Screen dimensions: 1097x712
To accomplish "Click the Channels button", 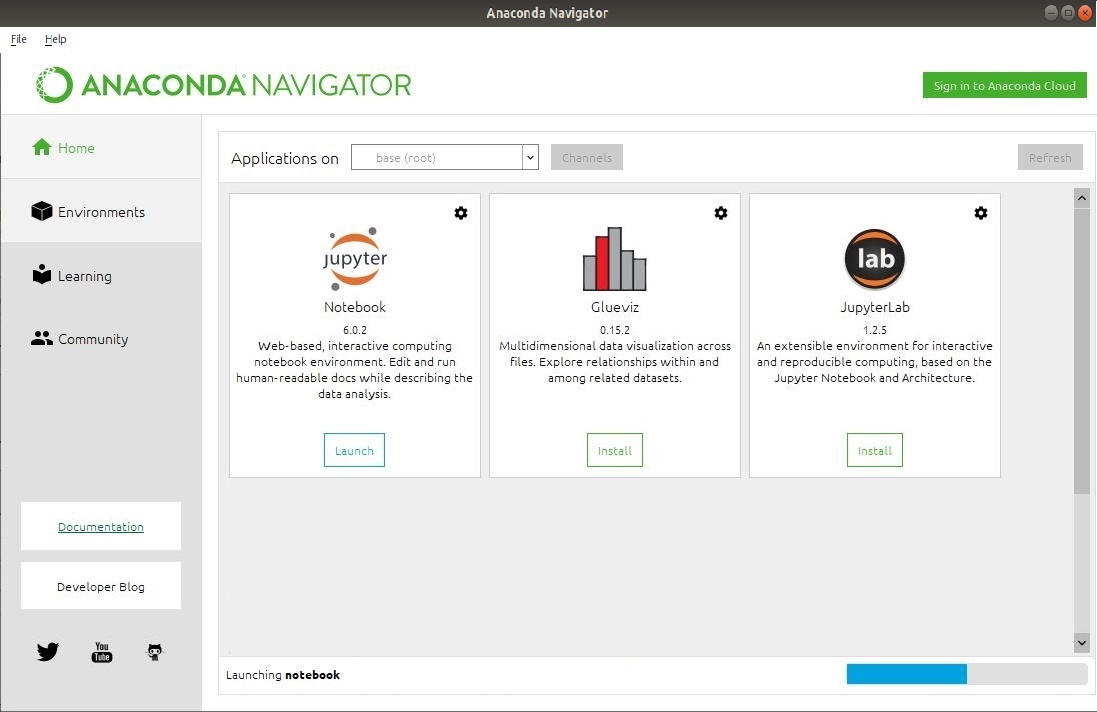I will point(586,157).
